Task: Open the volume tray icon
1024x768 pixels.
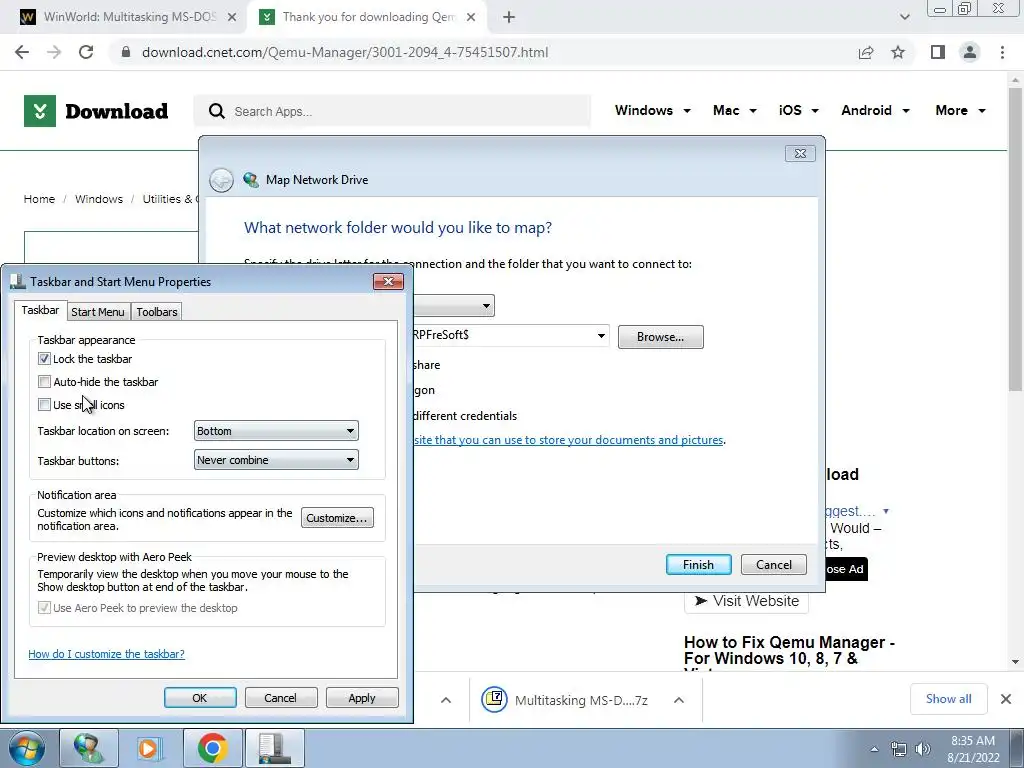Action: point(923,749)
